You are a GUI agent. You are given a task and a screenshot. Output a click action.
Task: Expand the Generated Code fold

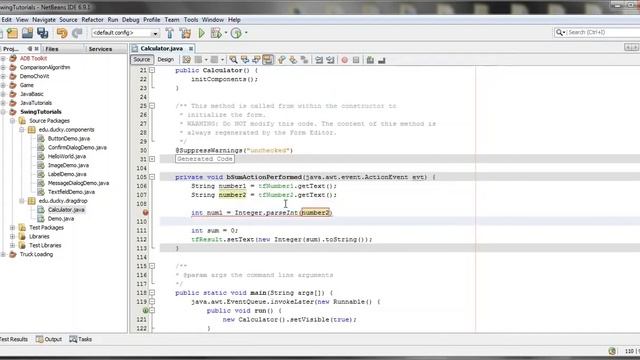tap(152, 159)
